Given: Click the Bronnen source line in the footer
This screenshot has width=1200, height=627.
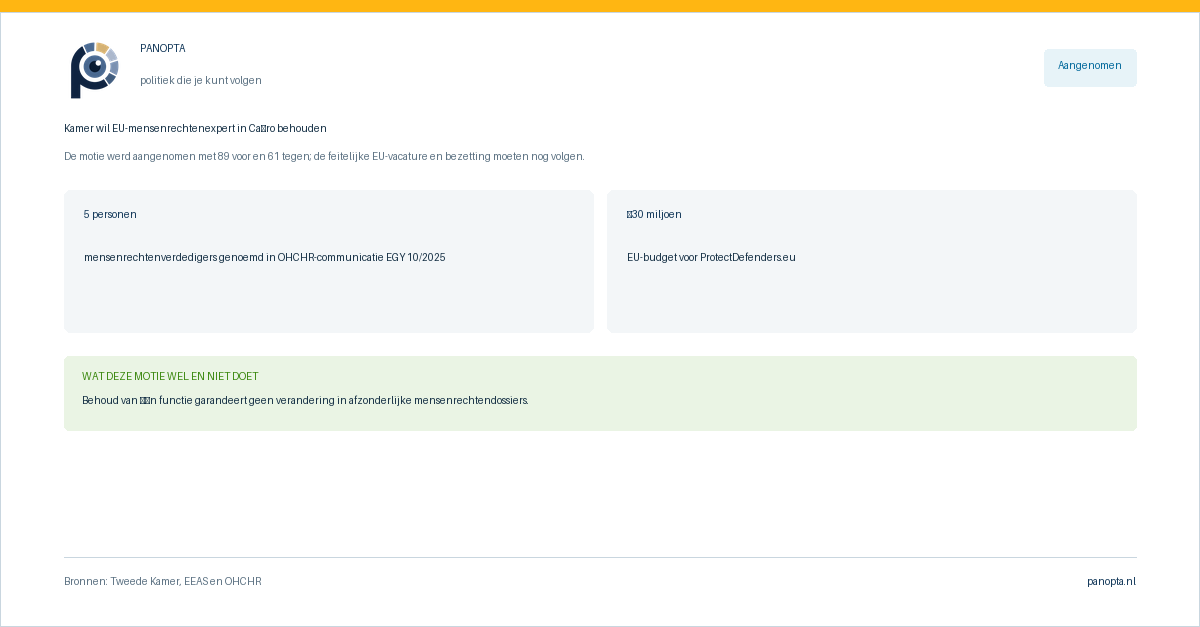Looking at the screenshot, I should click(163, 582).
